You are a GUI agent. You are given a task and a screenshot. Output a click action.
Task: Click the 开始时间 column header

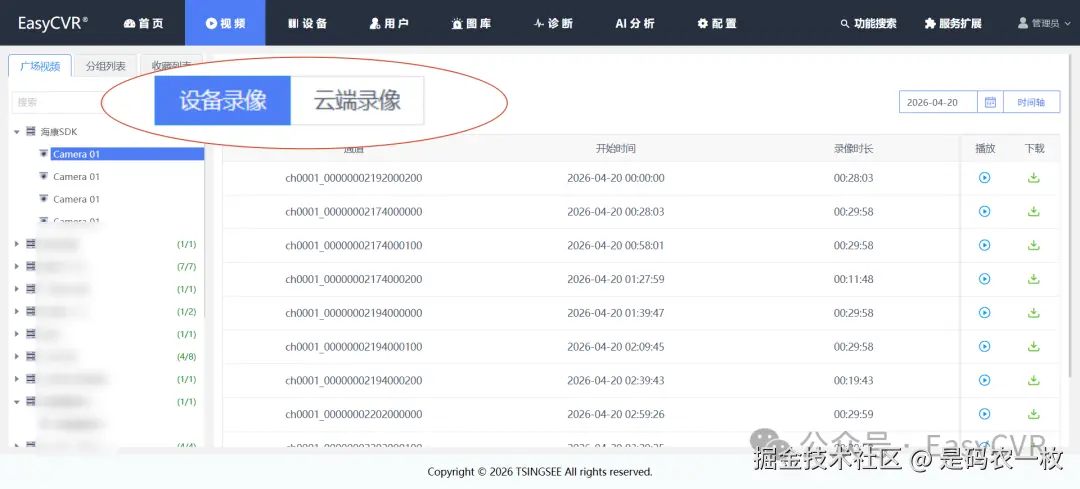point(615,148)
